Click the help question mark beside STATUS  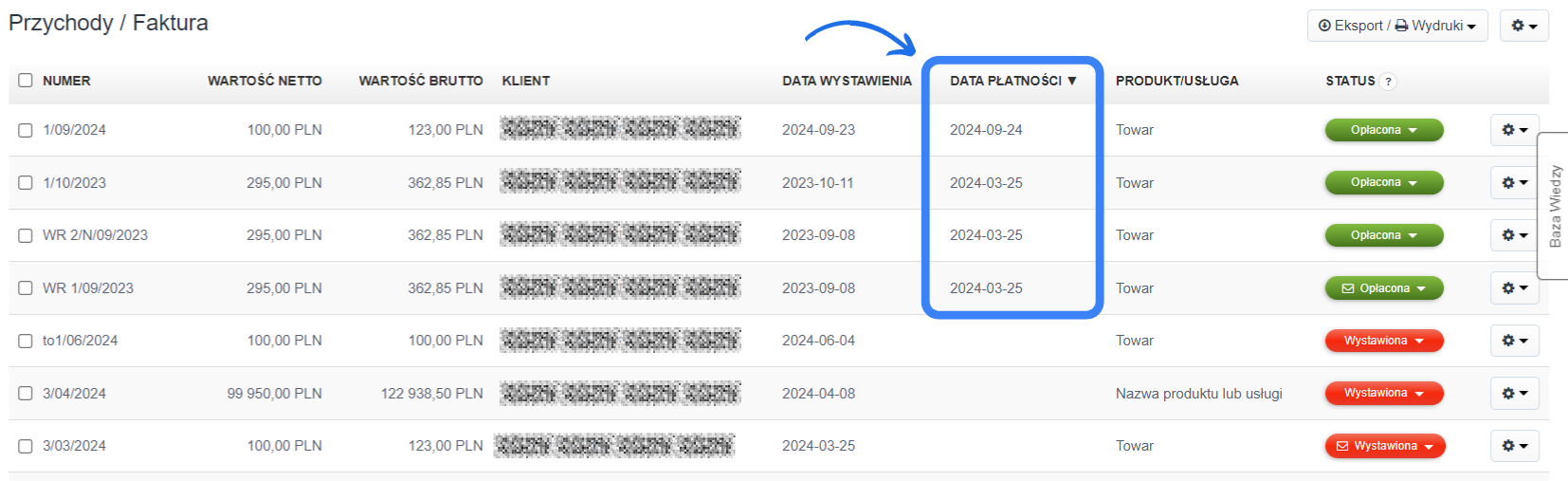[x=1388, y=82]
